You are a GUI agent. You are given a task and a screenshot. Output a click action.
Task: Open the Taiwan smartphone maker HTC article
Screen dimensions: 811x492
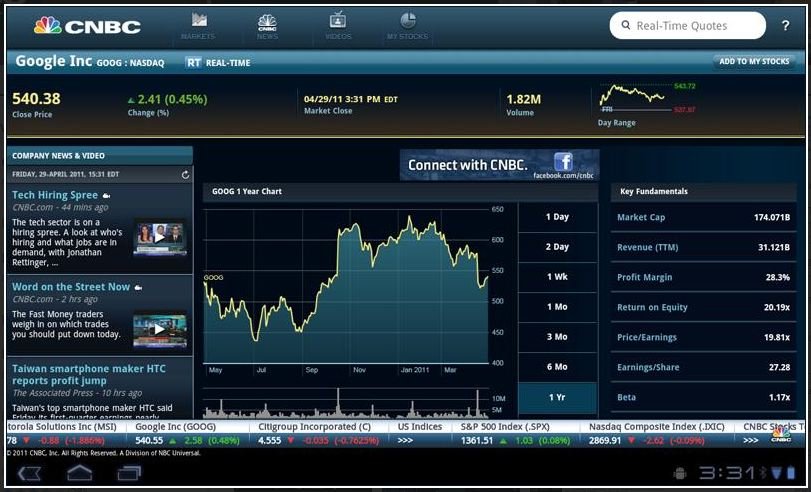(89, 375)
